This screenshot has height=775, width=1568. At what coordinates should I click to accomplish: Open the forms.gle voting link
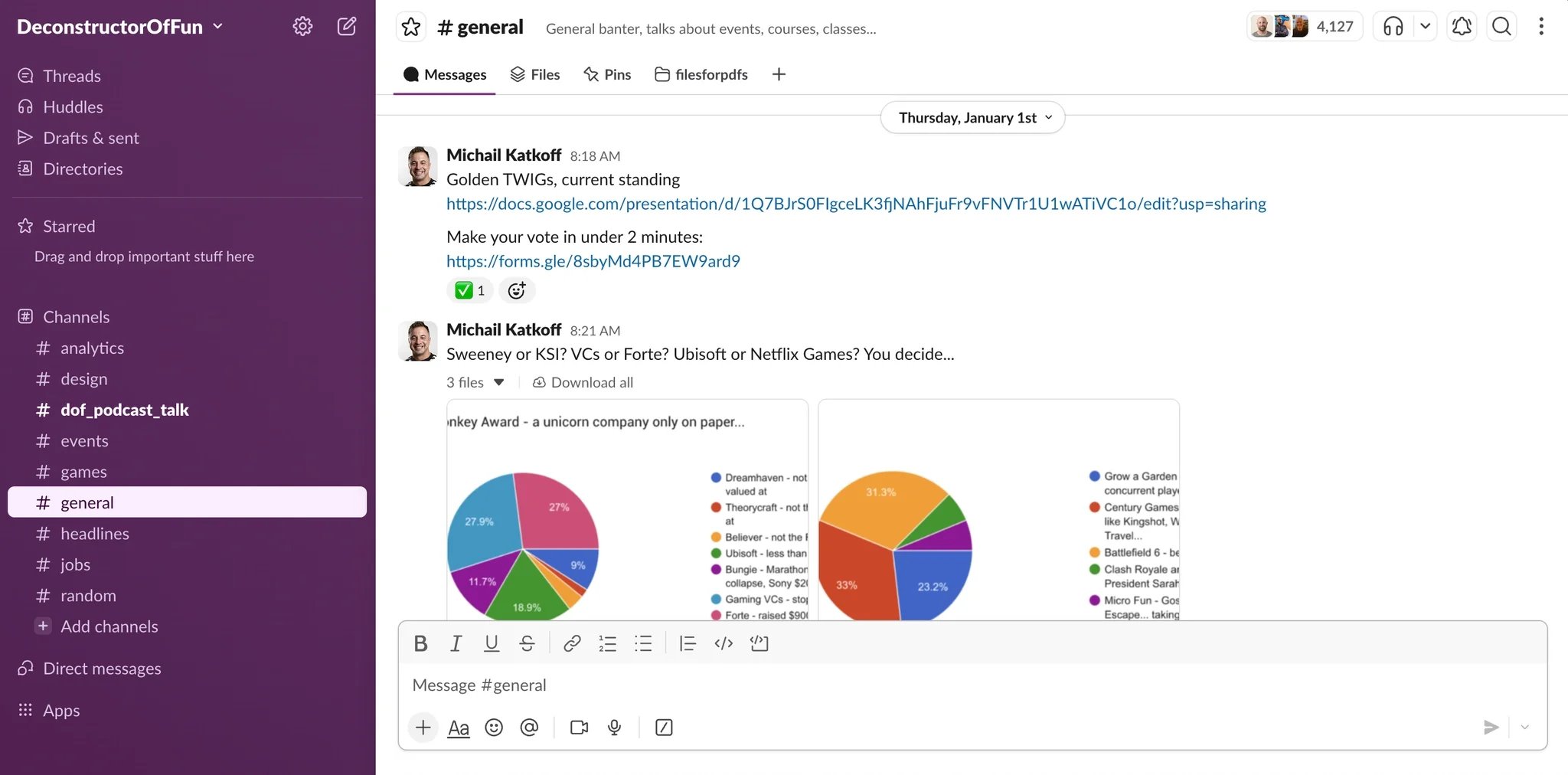pyautogui.click(x=593, y=261)
